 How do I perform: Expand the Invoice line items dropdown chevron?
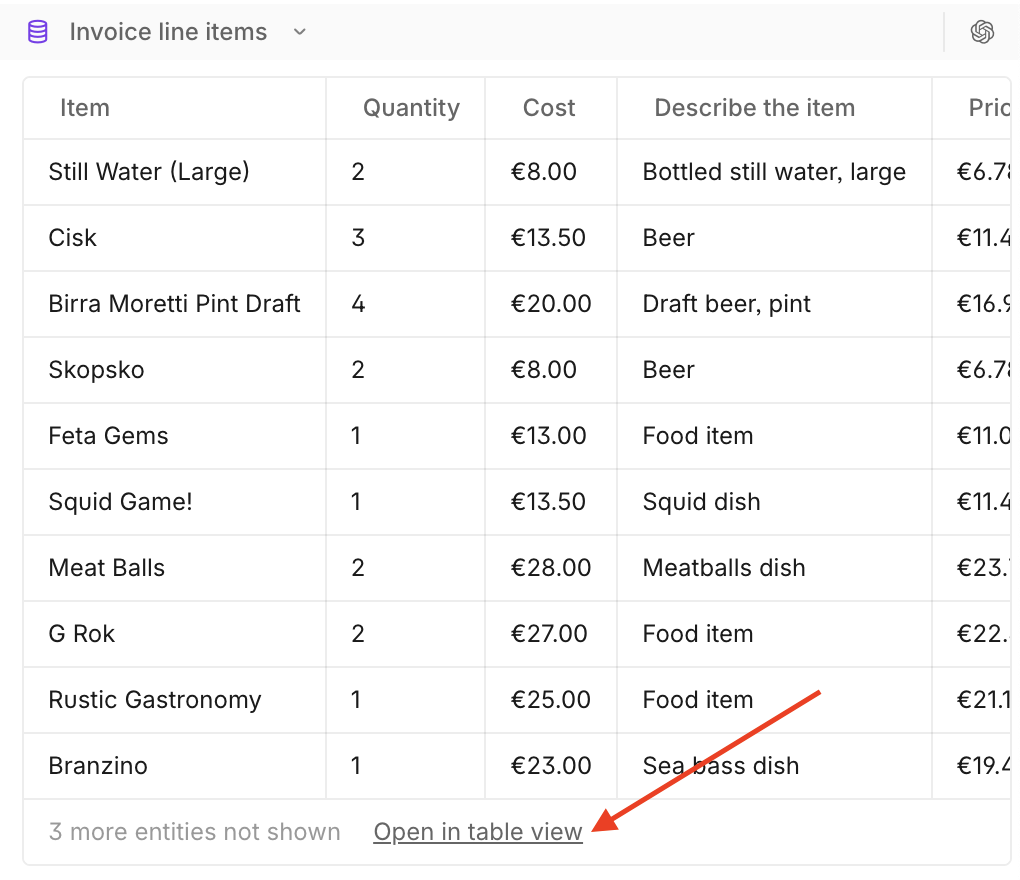click(x=299, y=32)
